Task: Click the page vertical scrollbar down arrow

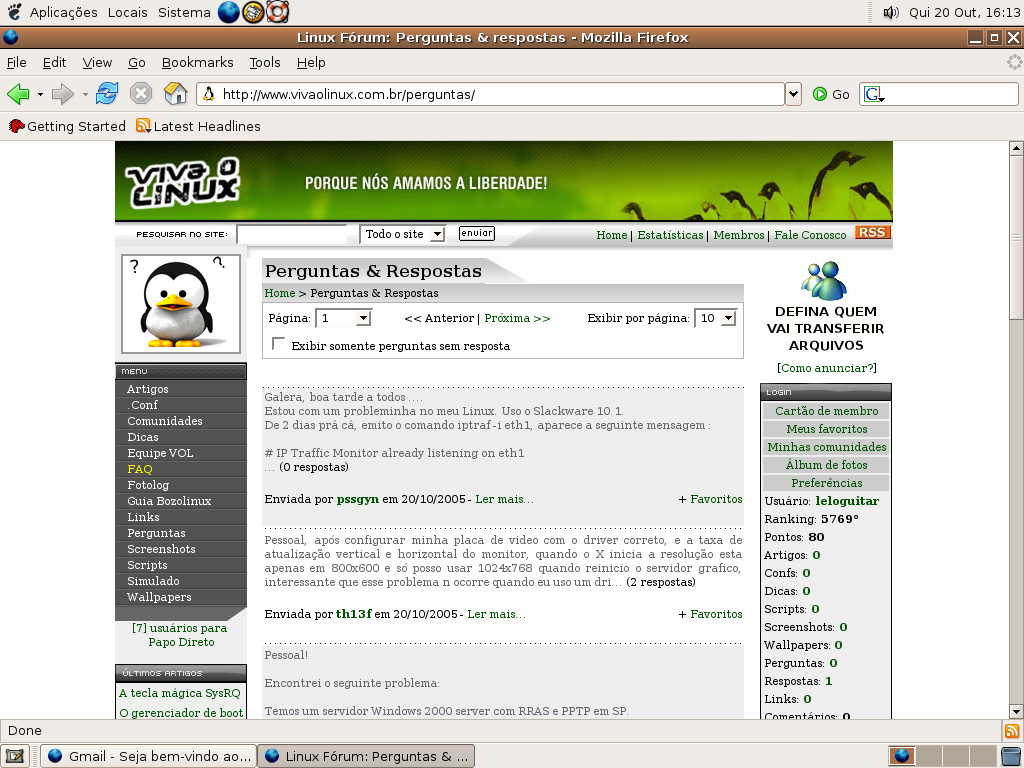Action: tap(1016, 711)
